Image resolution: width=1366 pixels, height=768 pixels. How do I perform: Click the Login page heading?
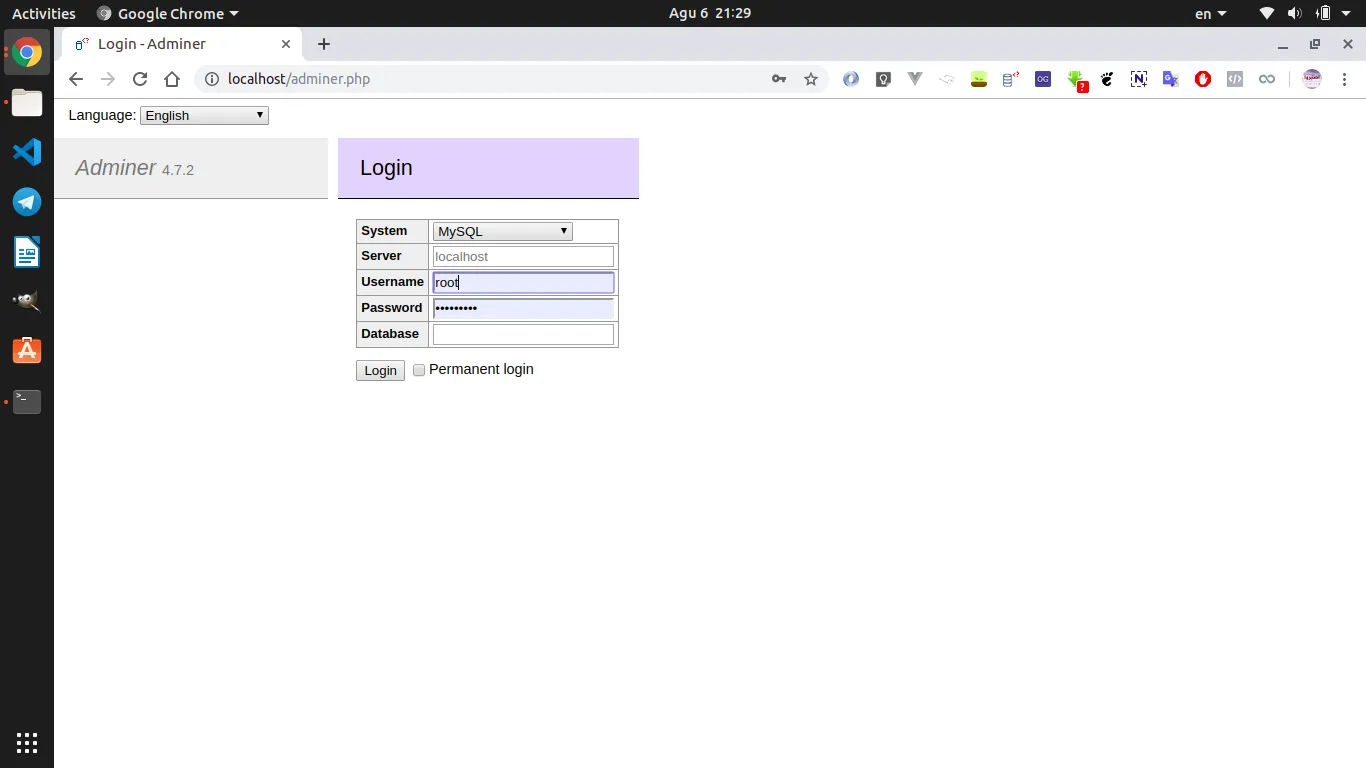[x=386, y=168]
